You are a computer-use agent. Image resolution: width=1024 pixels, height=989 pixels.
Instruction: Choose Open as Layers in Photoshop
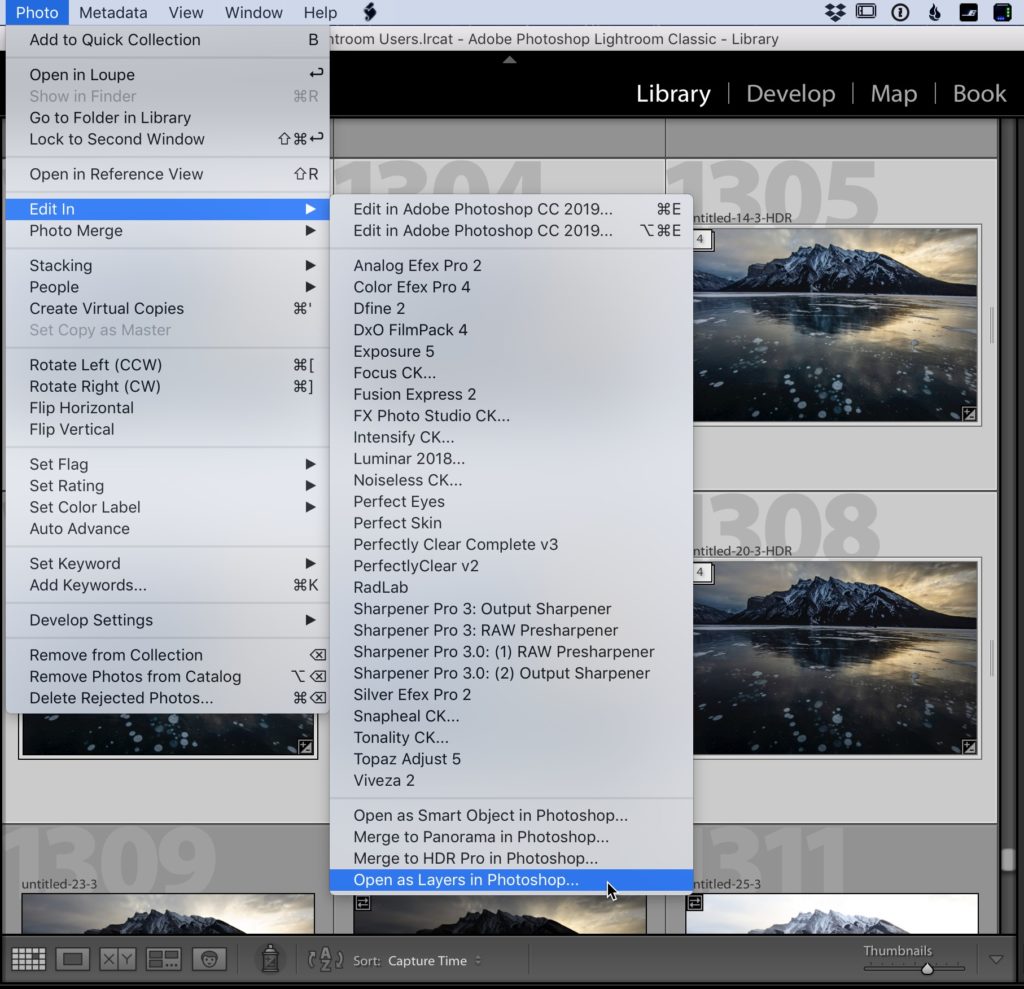(x=511, y=880)
